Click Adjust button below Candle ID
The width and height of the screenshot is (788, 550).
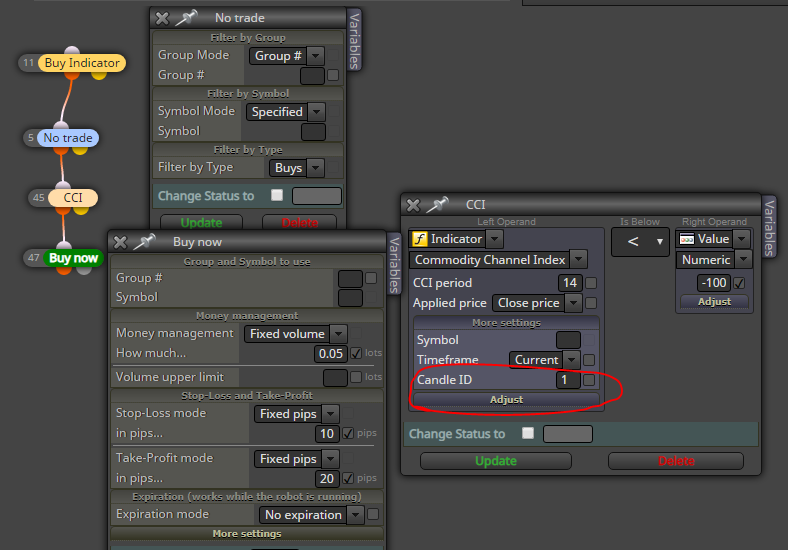[x=507, y=399]
